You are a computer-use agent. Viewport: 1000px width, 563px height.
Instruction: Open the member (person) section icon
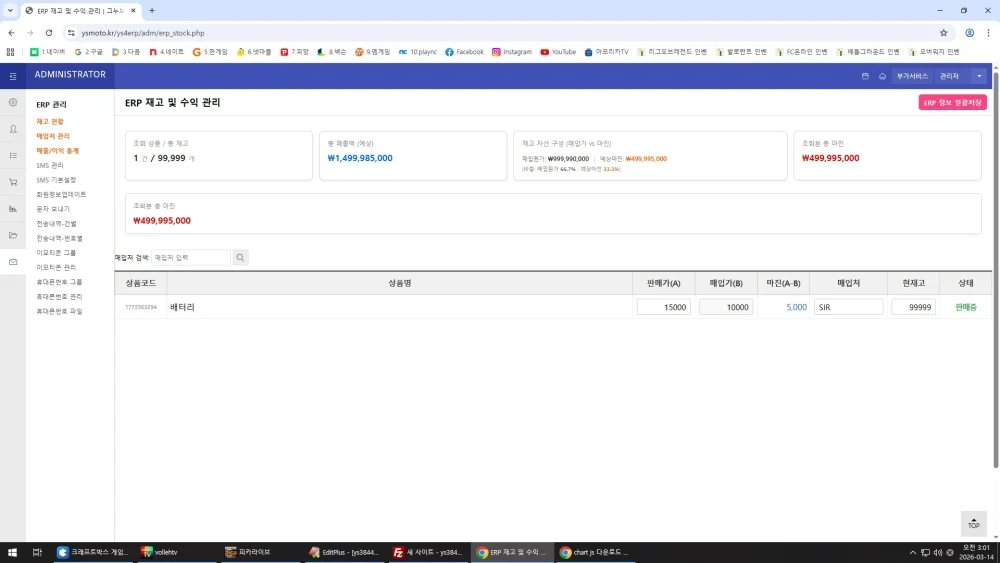[13, 129]
